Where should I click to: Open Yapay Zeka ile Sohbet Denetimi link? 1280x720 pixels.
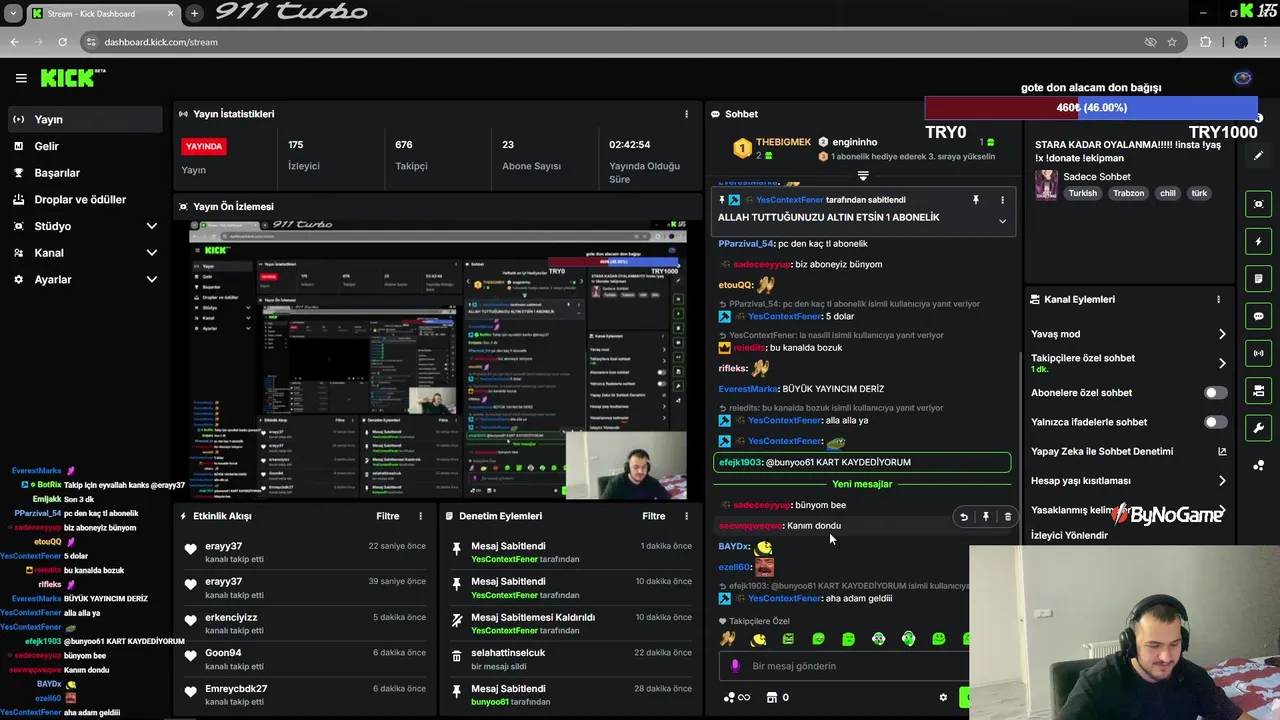[1129, 451]
